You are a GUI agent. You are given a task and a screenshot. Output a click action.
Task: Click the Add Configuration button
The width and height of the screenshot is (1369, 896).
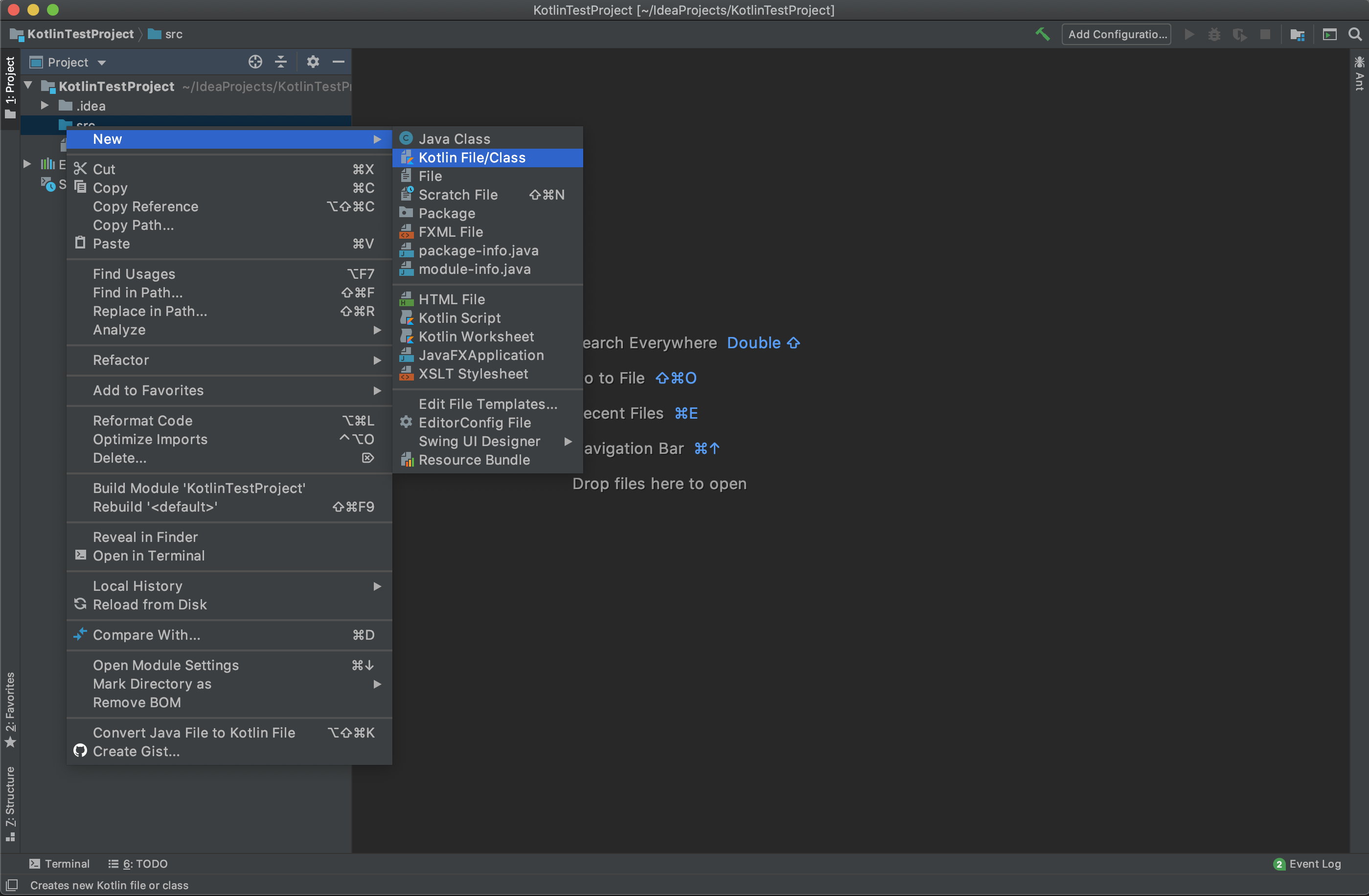[x=1116, y=35]
